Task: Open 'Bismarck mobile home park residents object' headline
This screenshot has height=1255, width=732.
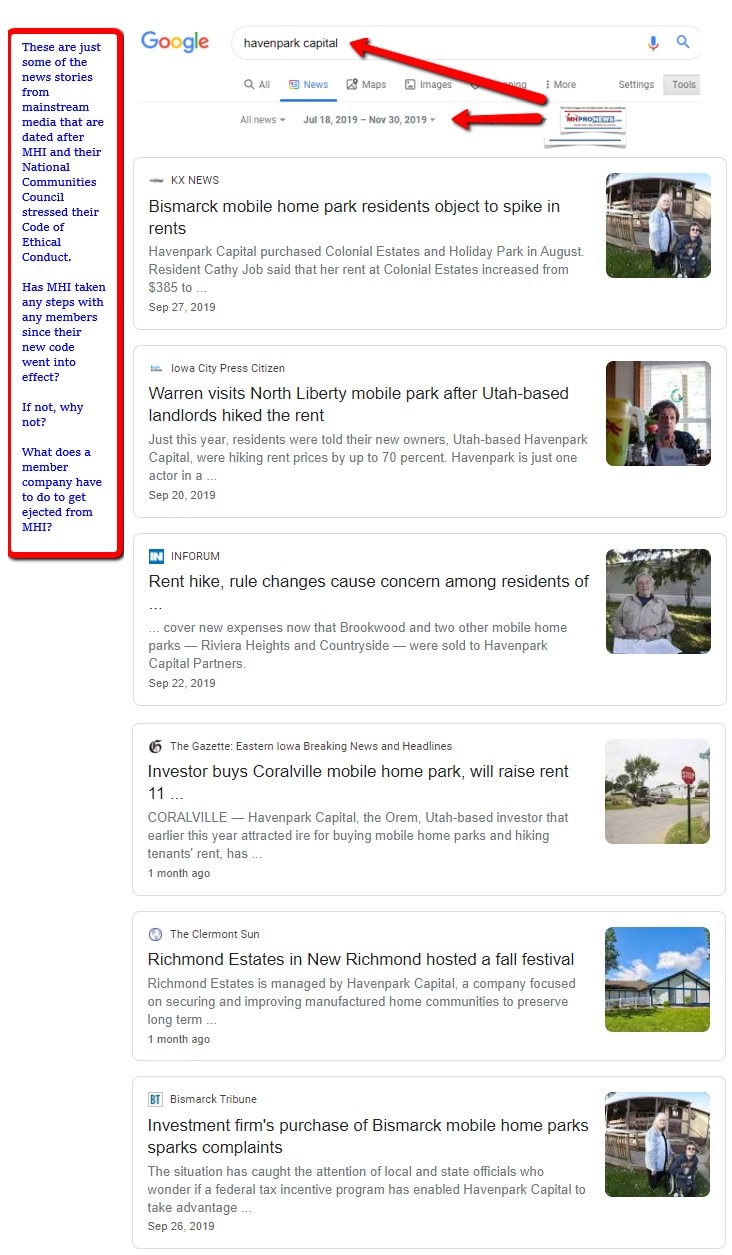Action: (x=354, y=217)
